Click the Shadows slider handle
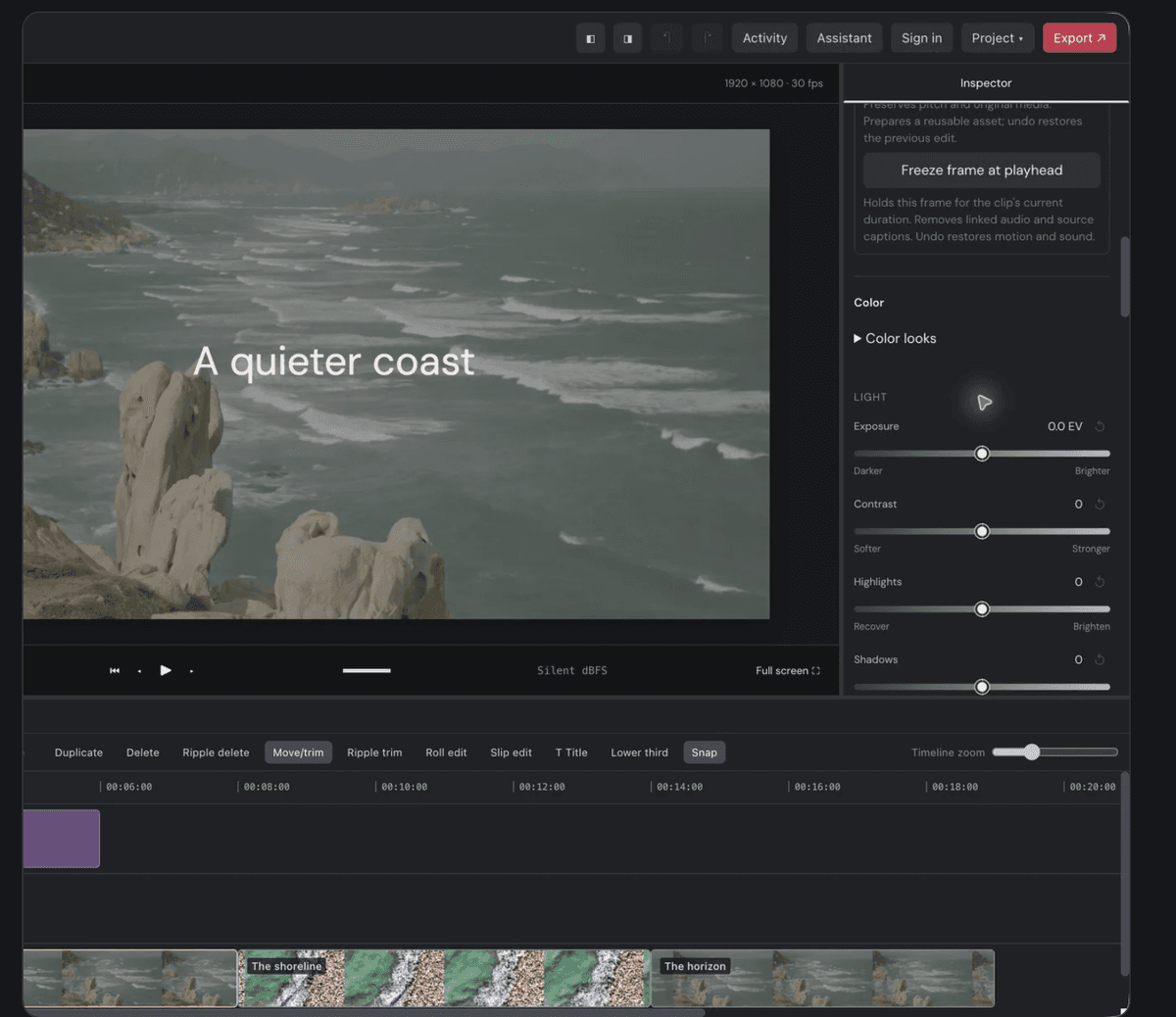Viewport: 1176px width, 1017px height. [982, 687]
